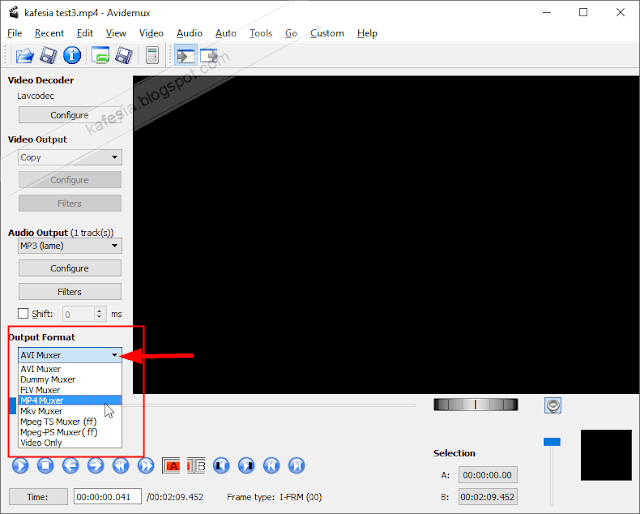Screen dimensions: 640x514
Task: Go to the next frame
Action: (x=96, y=465)
